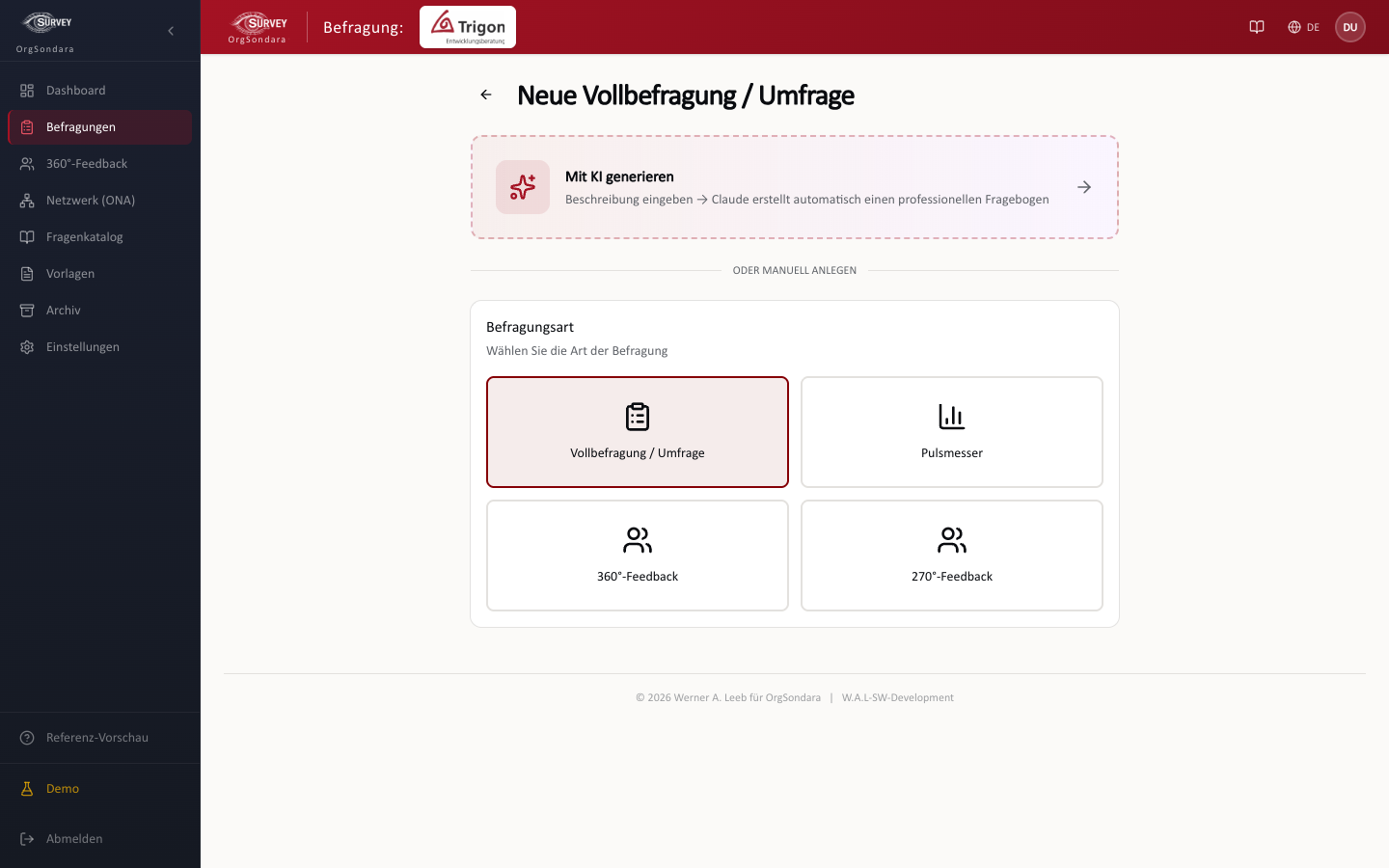The image size is (1389, 868).
Task: Open the Einstellungen gear icon
Action: point(27,347)
